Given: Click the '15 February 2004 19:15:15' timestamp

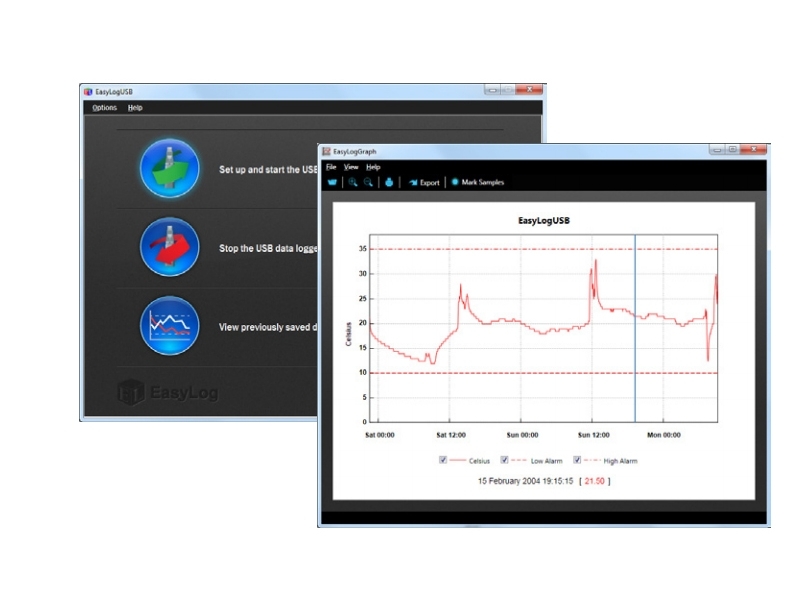Looking at the screenshot, I should tap(525, 481).
